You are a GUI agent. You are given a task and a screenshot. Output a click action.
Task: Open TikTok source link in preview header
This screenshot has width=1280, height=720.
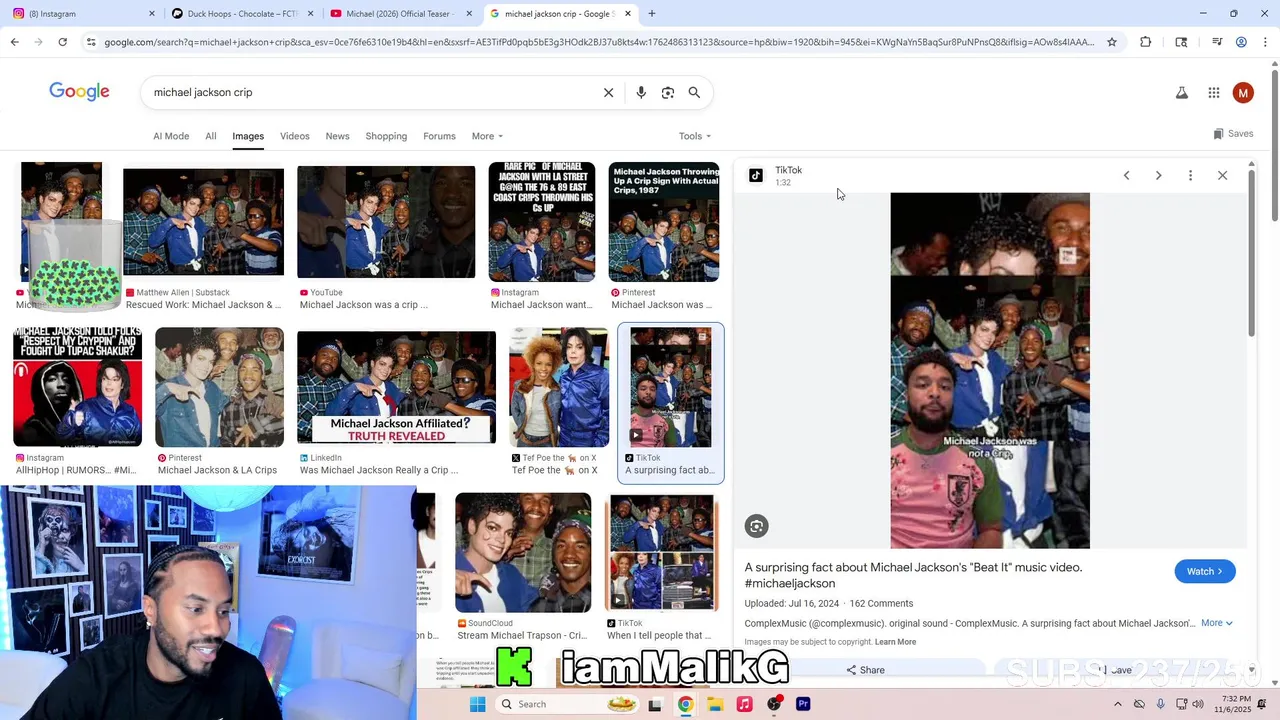coord(788,170)
